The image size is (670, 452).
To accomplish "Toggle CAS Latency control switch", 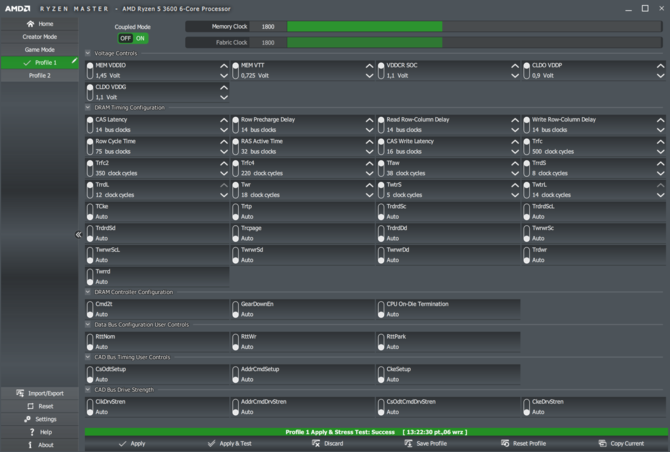I will tap(90, 125).
